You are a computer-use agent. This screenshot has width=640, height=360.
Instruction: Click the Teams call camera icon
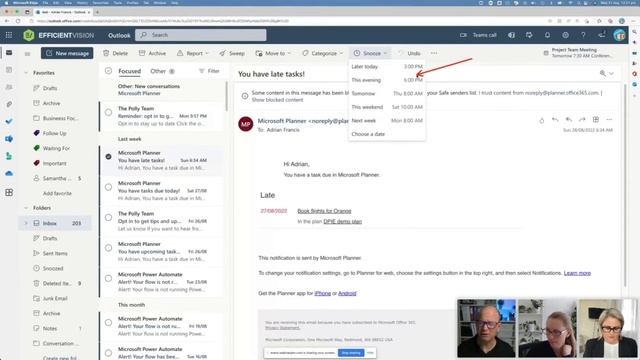click(x=463, y=35)
